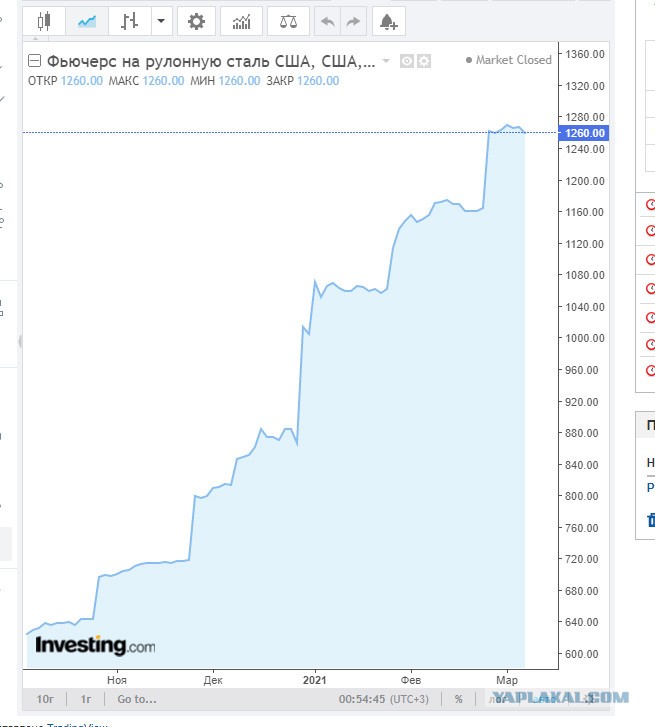Redo the chart action
The image size is (655, 727).
(353, 21)
